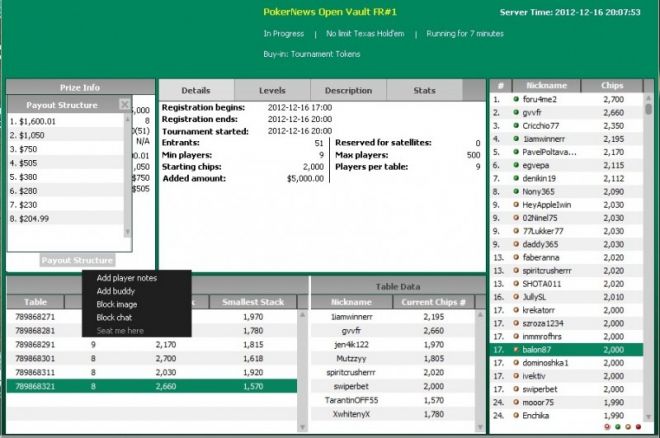Select table row 789868291

(152, 344)
